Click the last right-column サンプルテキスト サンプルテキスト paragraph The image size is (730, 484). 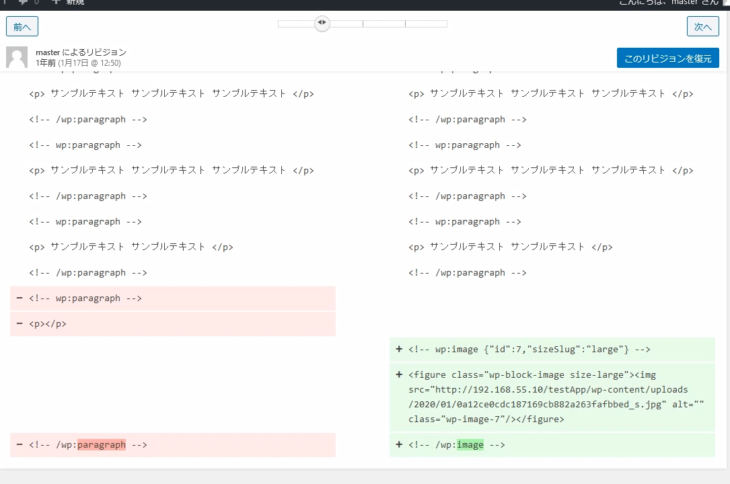(510, 247)
